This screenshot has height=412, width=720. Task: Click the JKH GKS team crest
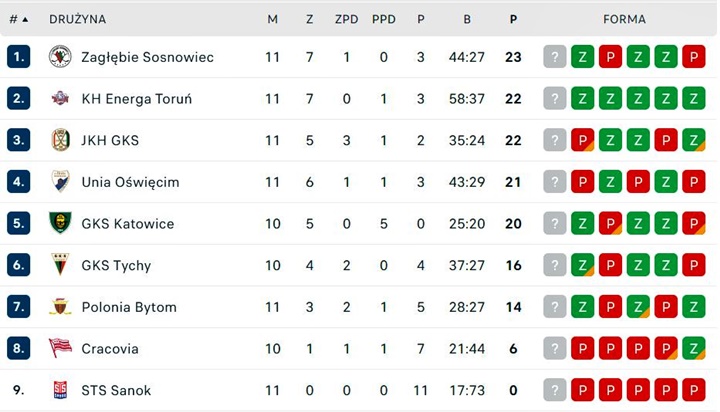click(x=60, y=140)
